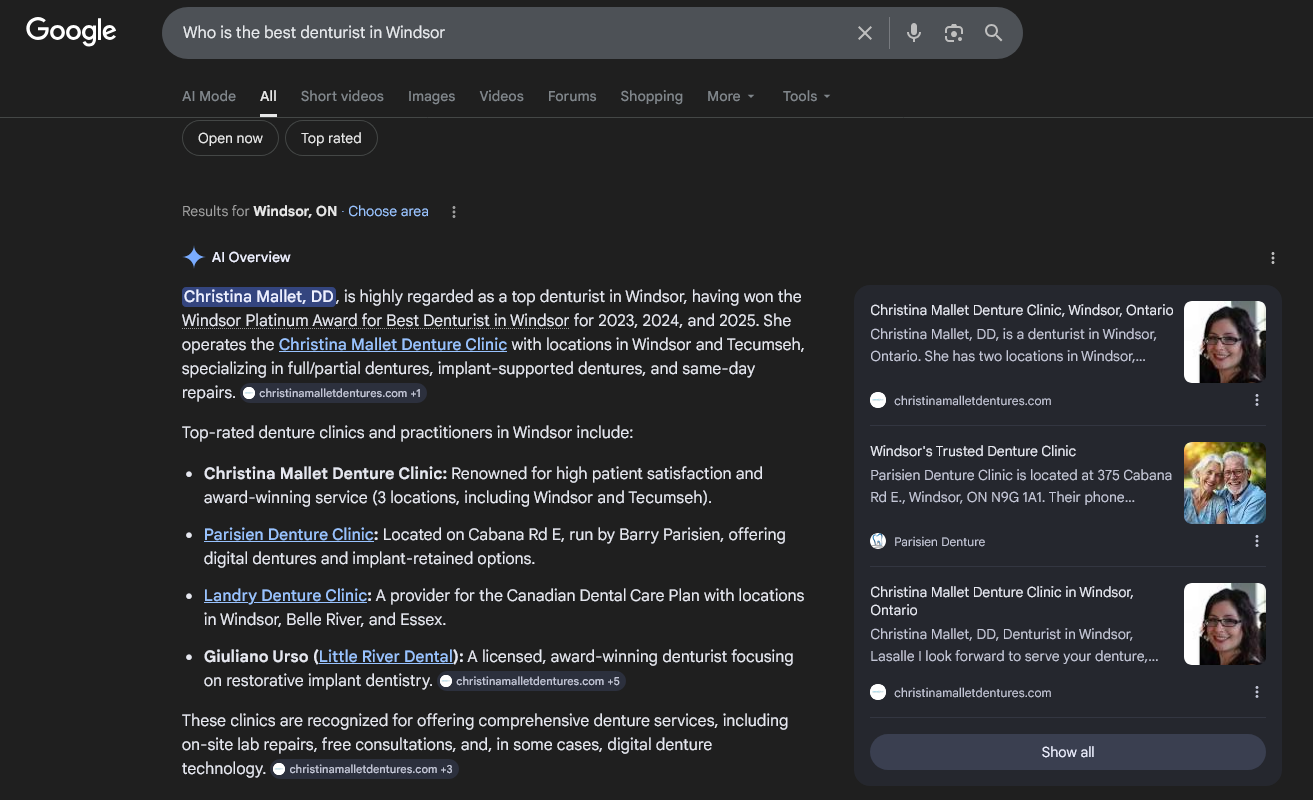Expand christinamalletdentures.com +5 source chip
This screenshot has height=800, width=1313.
[530, 681]
